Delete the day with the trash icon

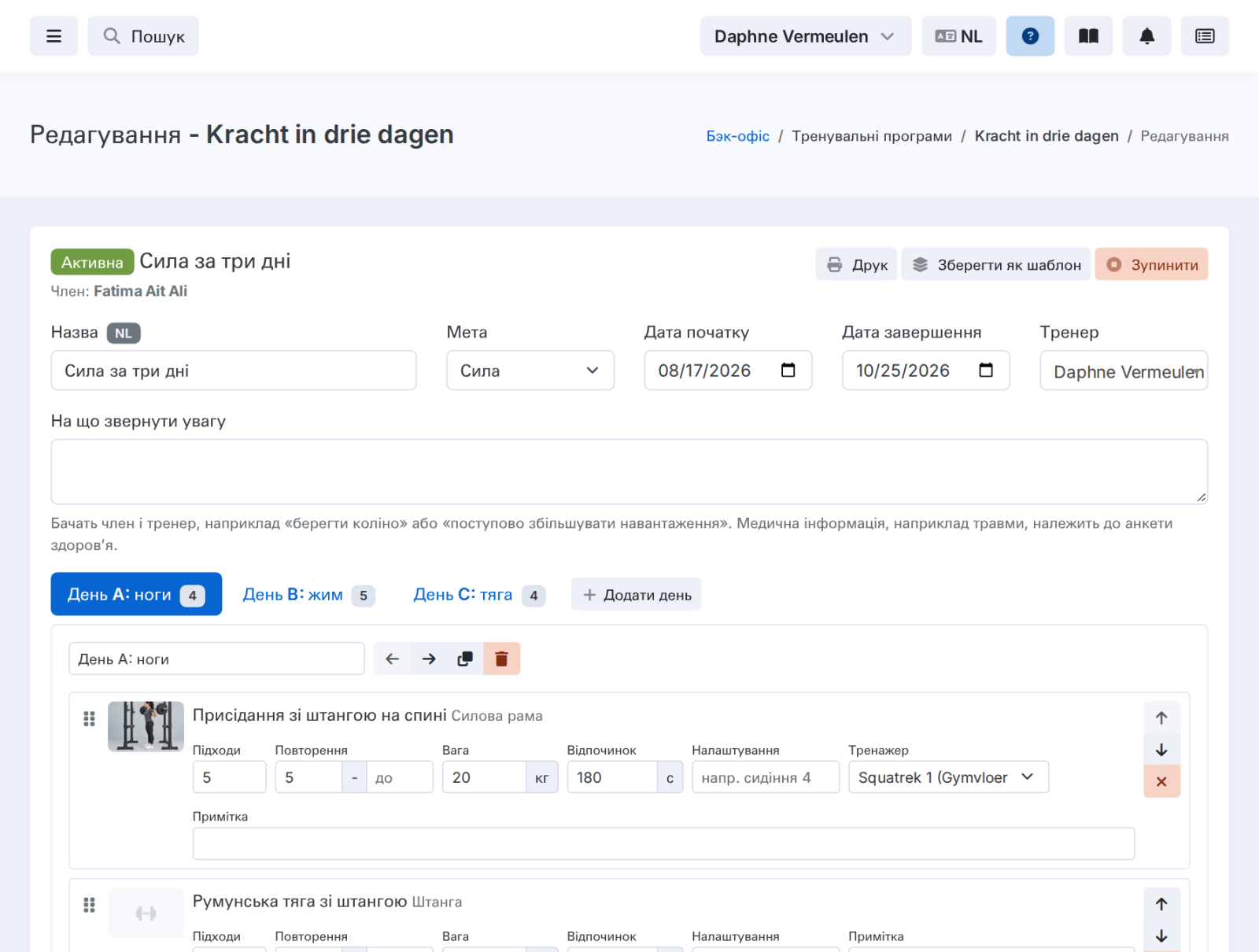coord(501,659)
